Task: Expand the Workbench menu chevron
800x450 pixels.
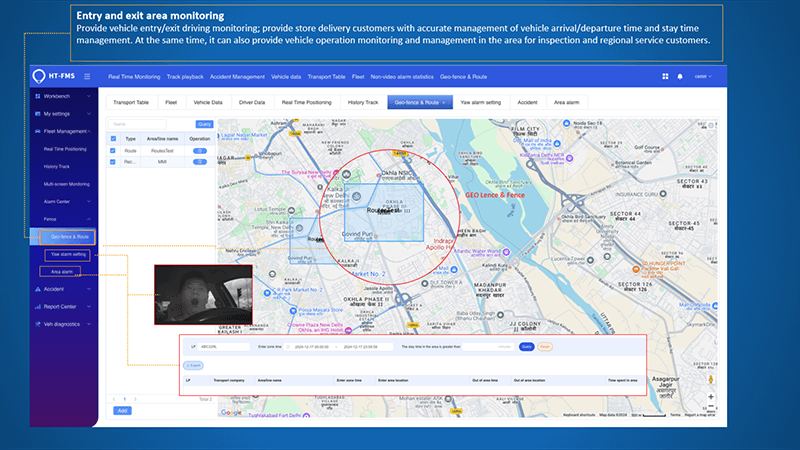Action: click(89, 96)
